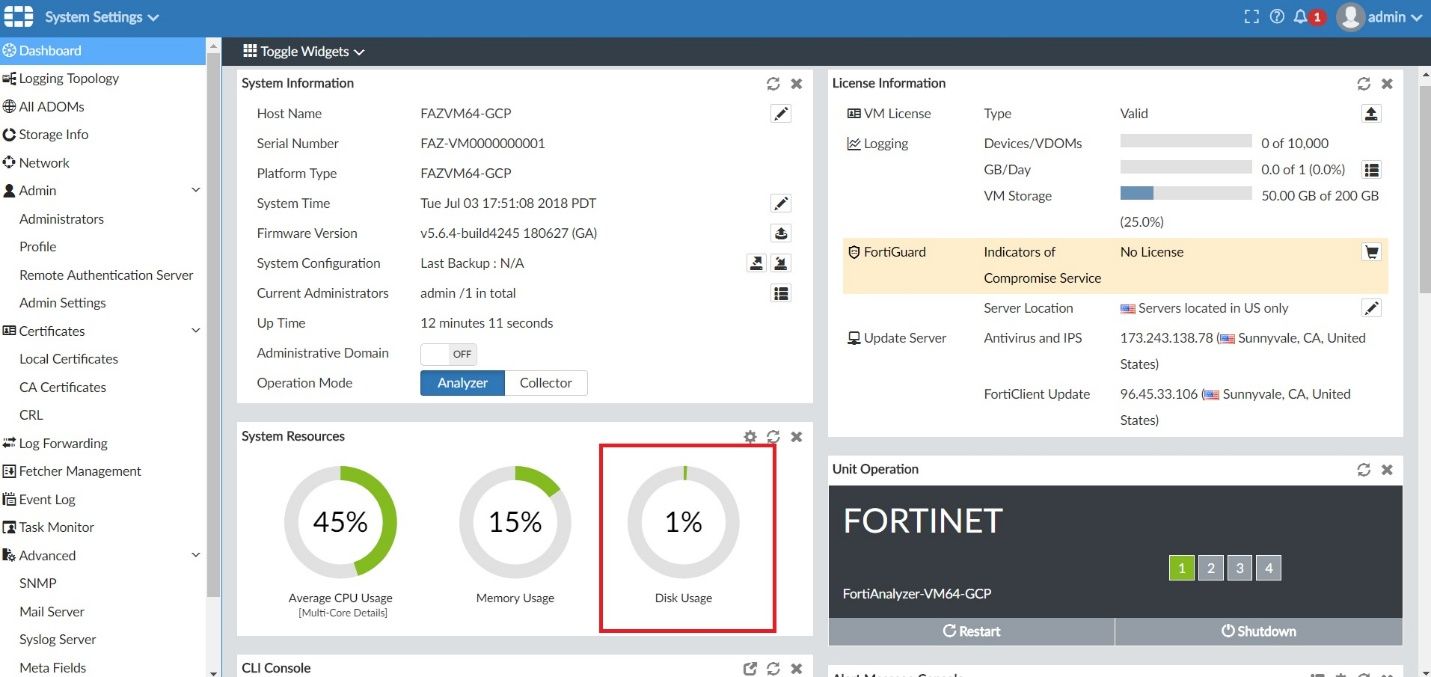
Task: Select Analyzer operation mode
Action: coord(462,383)
